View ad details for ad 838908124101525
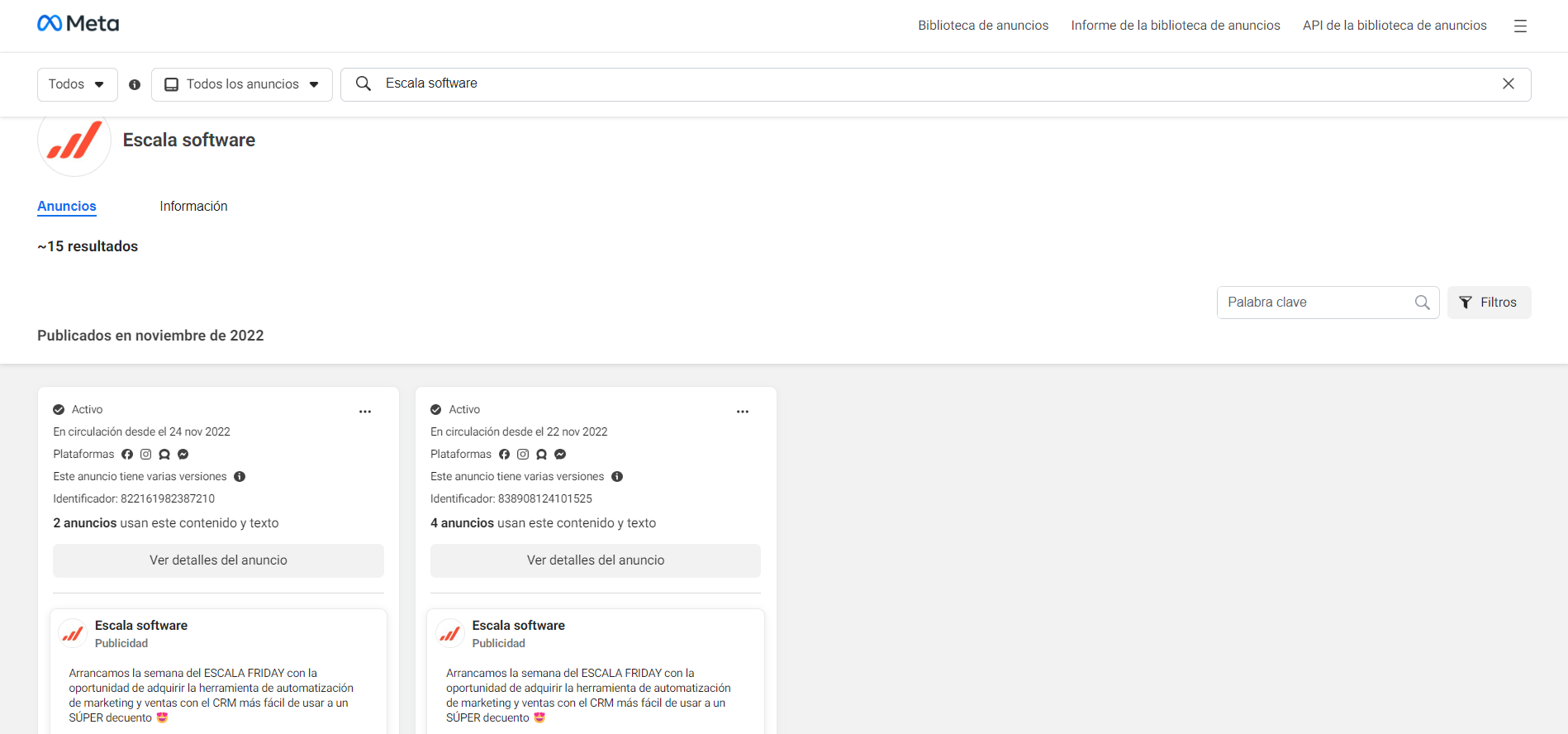 point(596,560)
